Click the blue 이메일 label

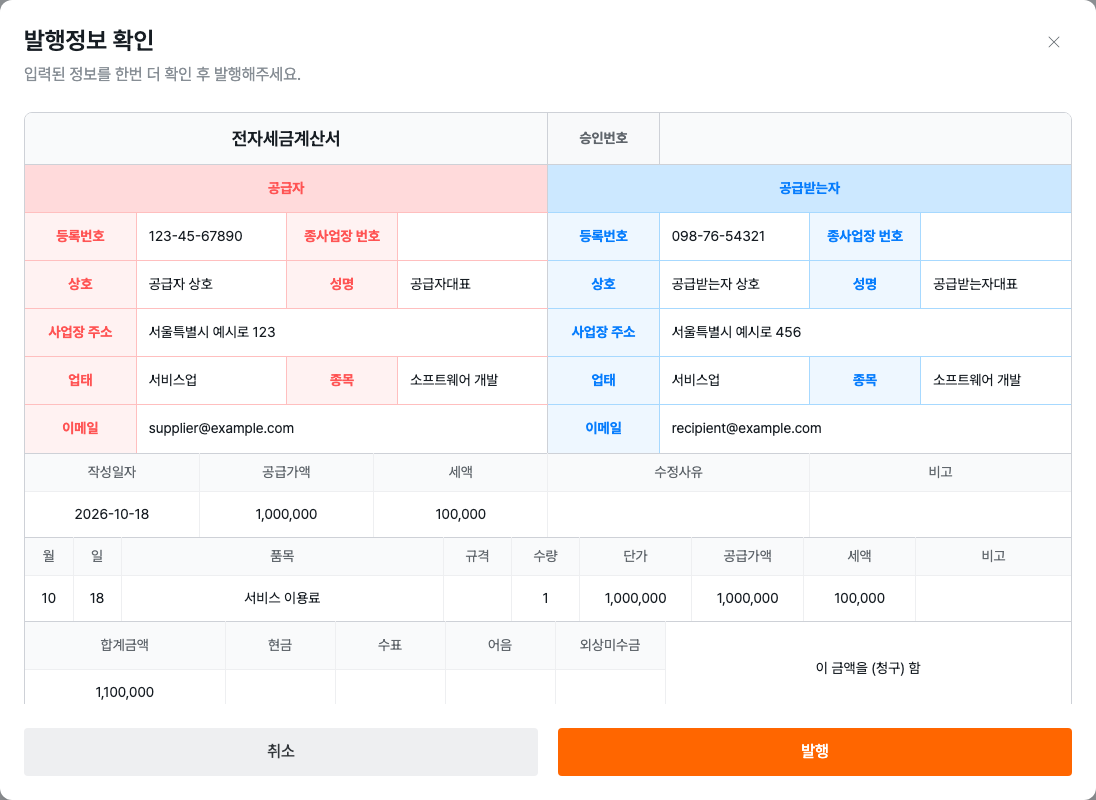click(603, 428)
